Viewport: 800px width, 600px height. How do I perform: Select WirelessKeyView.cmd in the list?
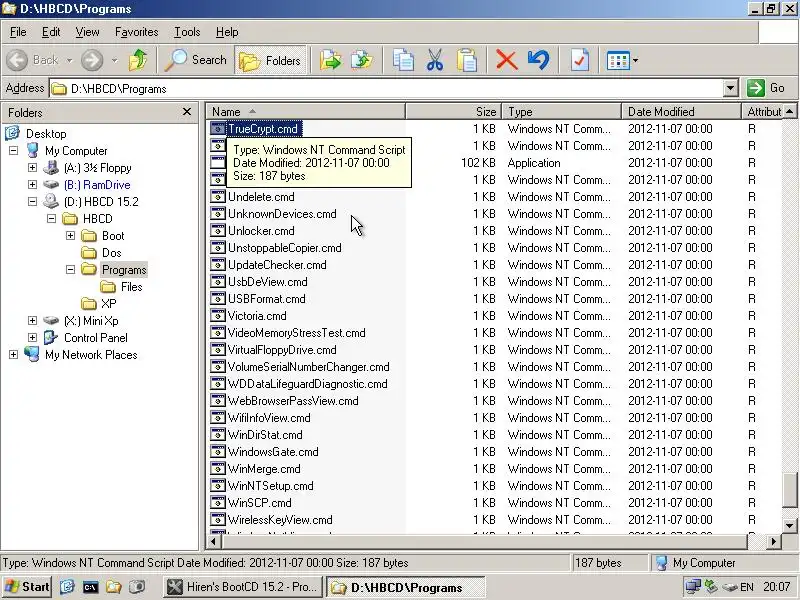point(280,519)
